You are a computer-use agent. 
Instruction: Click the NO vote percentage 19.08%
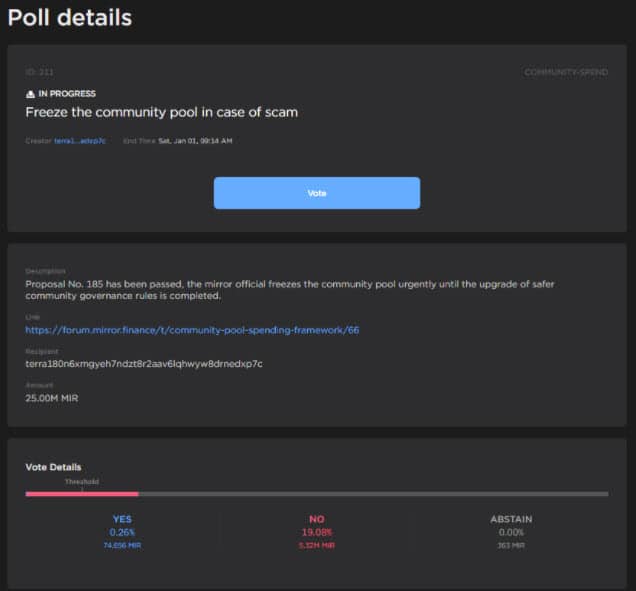pos(316,532)
